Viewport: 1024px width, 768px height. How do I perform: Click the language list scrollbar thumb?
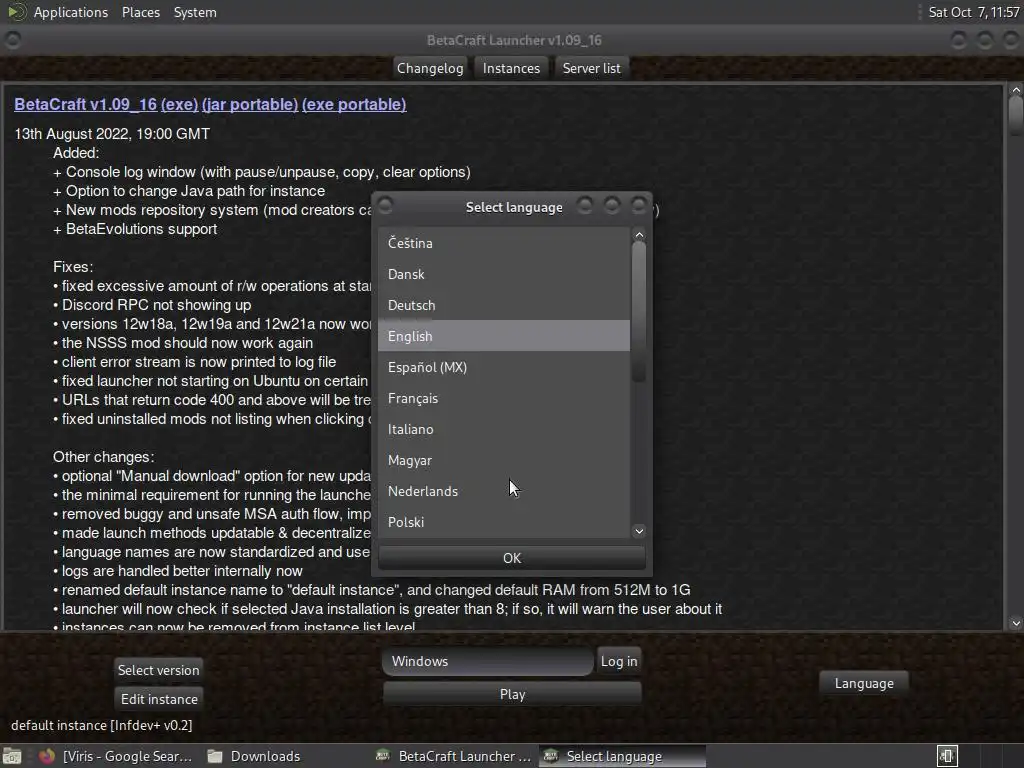click(639, 312)
